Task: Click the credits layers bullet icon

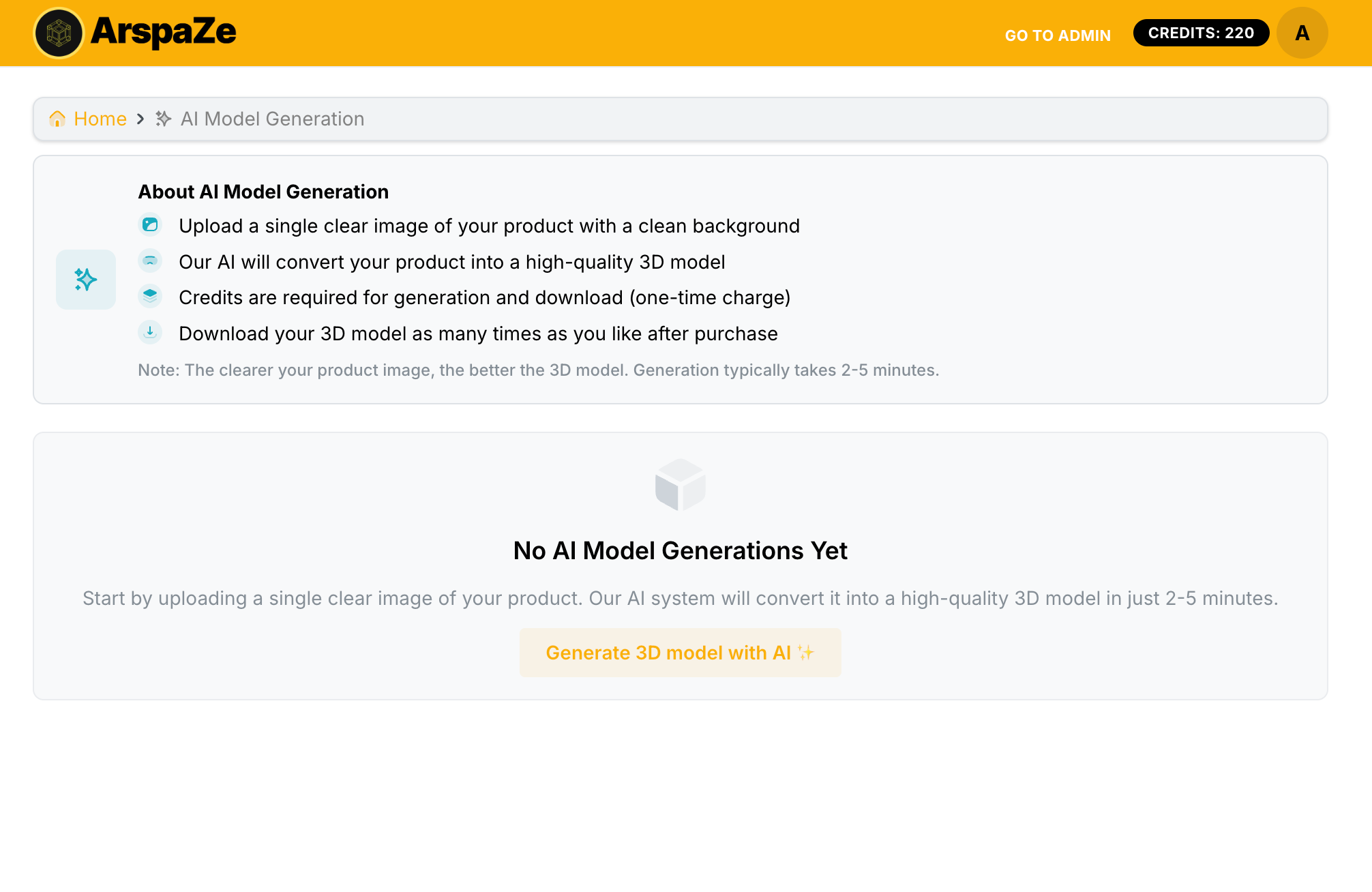Action: (150, 296)
